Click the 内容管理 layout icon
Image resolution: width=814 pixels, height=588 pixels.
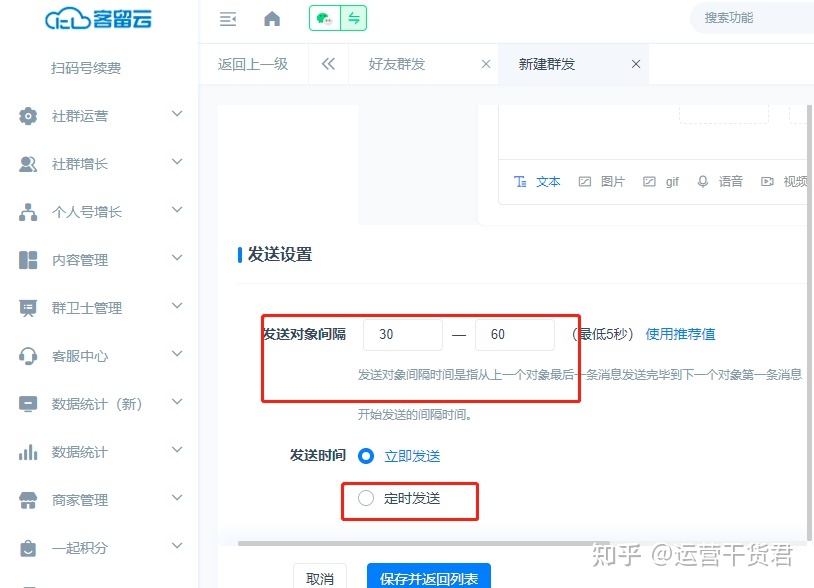(x=28, y=260)
